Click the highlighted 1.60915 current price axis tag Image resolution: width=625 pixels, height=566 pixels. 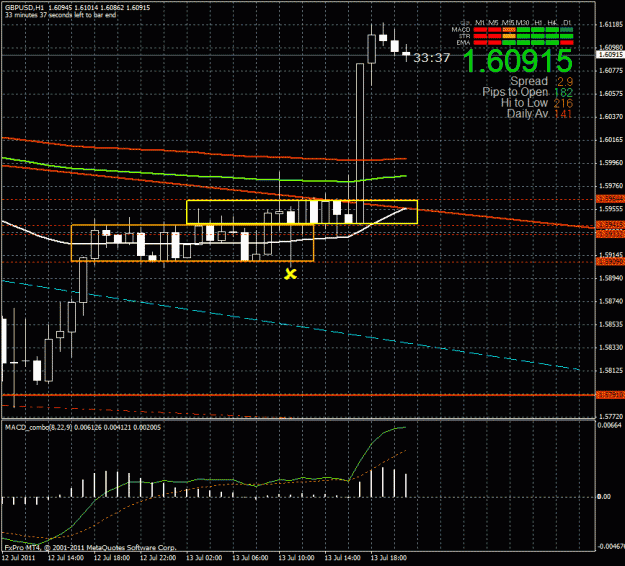(610, 55)
